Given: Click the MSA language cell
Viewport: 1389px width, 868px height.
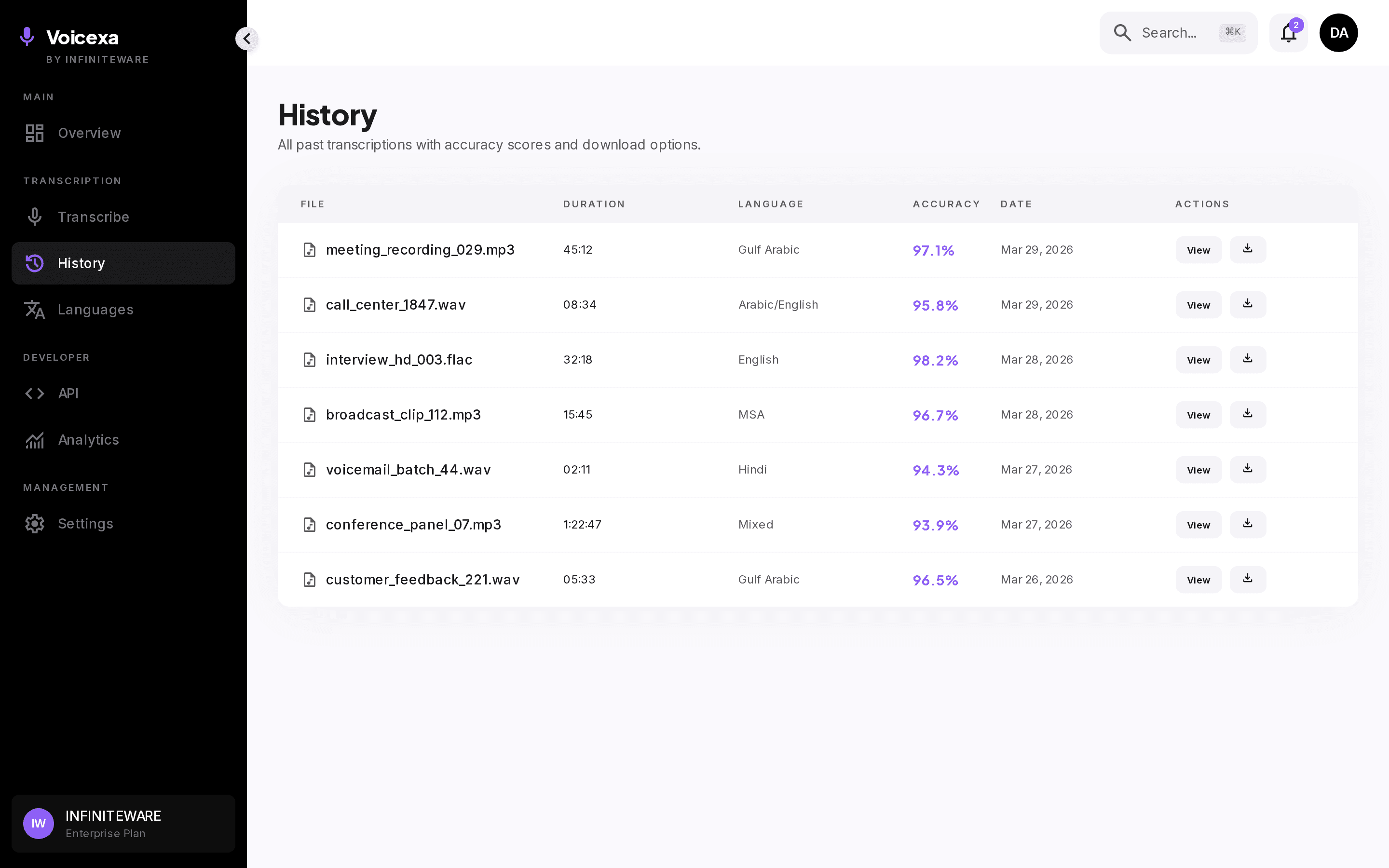Looking at the screenshot, I should 751,415.
